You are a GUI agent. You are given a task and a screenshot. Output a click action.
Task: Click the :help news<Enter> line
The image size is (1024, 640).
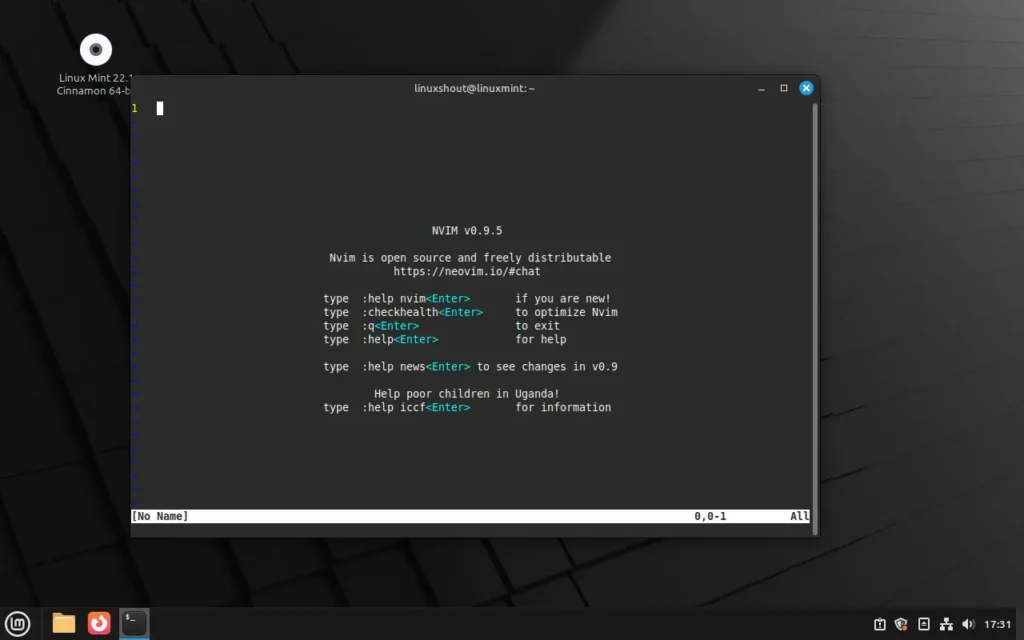tap(470, 366)
